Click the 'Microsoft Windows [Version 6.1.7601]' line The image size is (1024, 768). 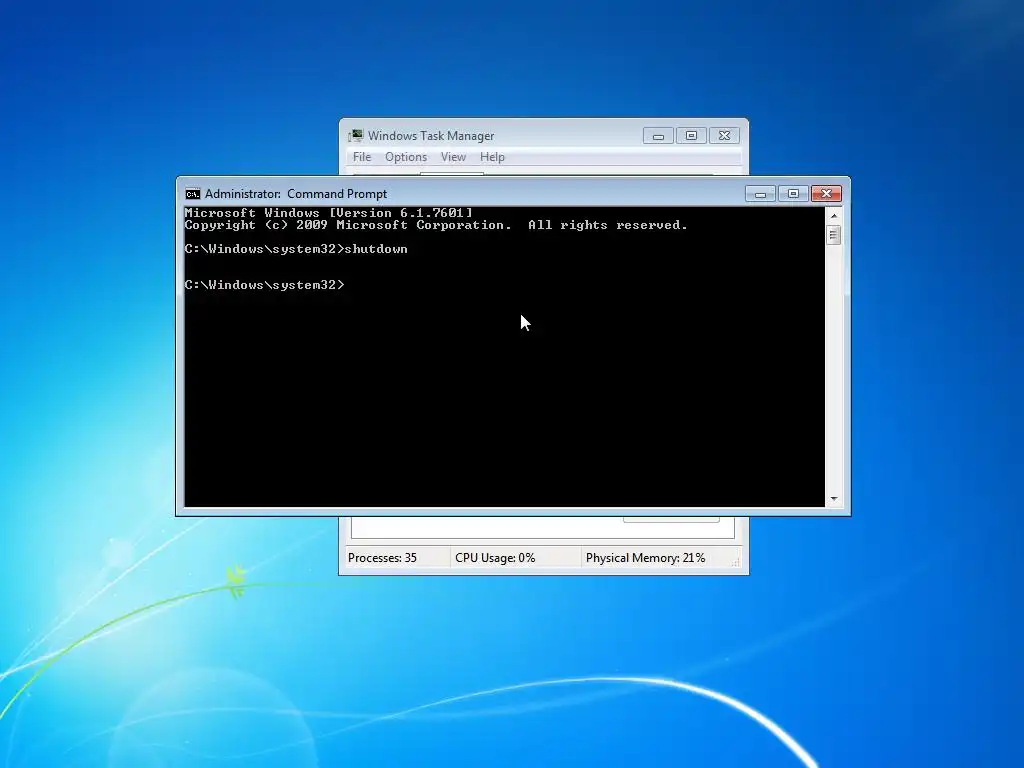(328, 213)
